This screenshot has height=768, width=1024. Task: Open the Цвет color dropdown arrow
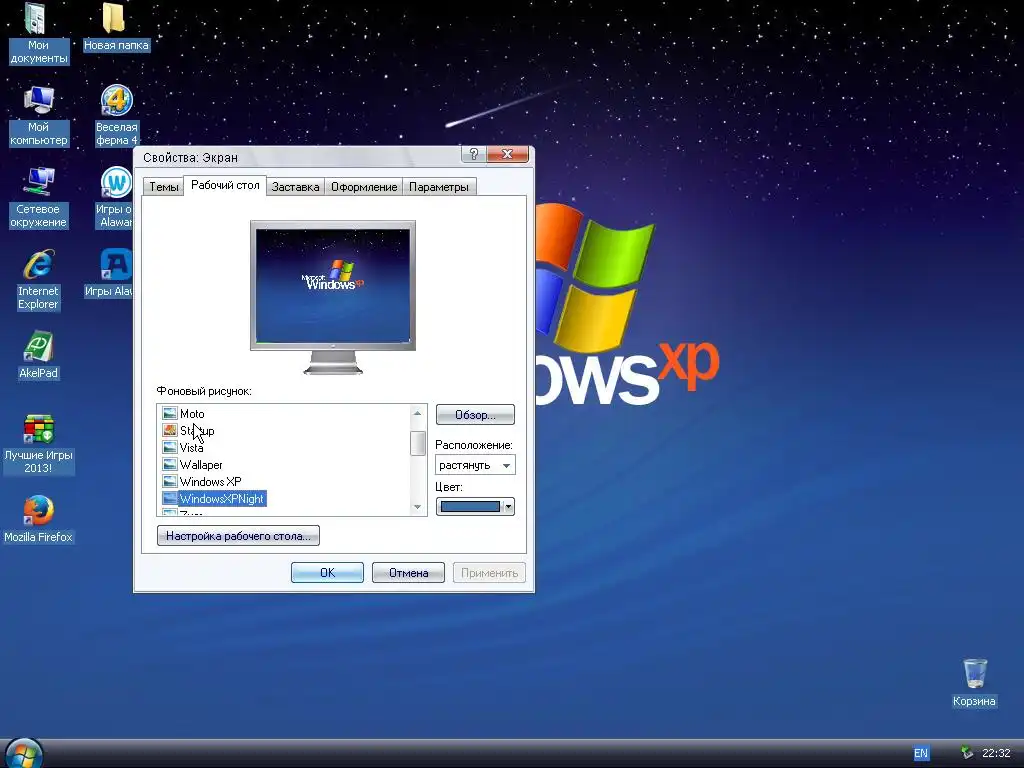508,507
